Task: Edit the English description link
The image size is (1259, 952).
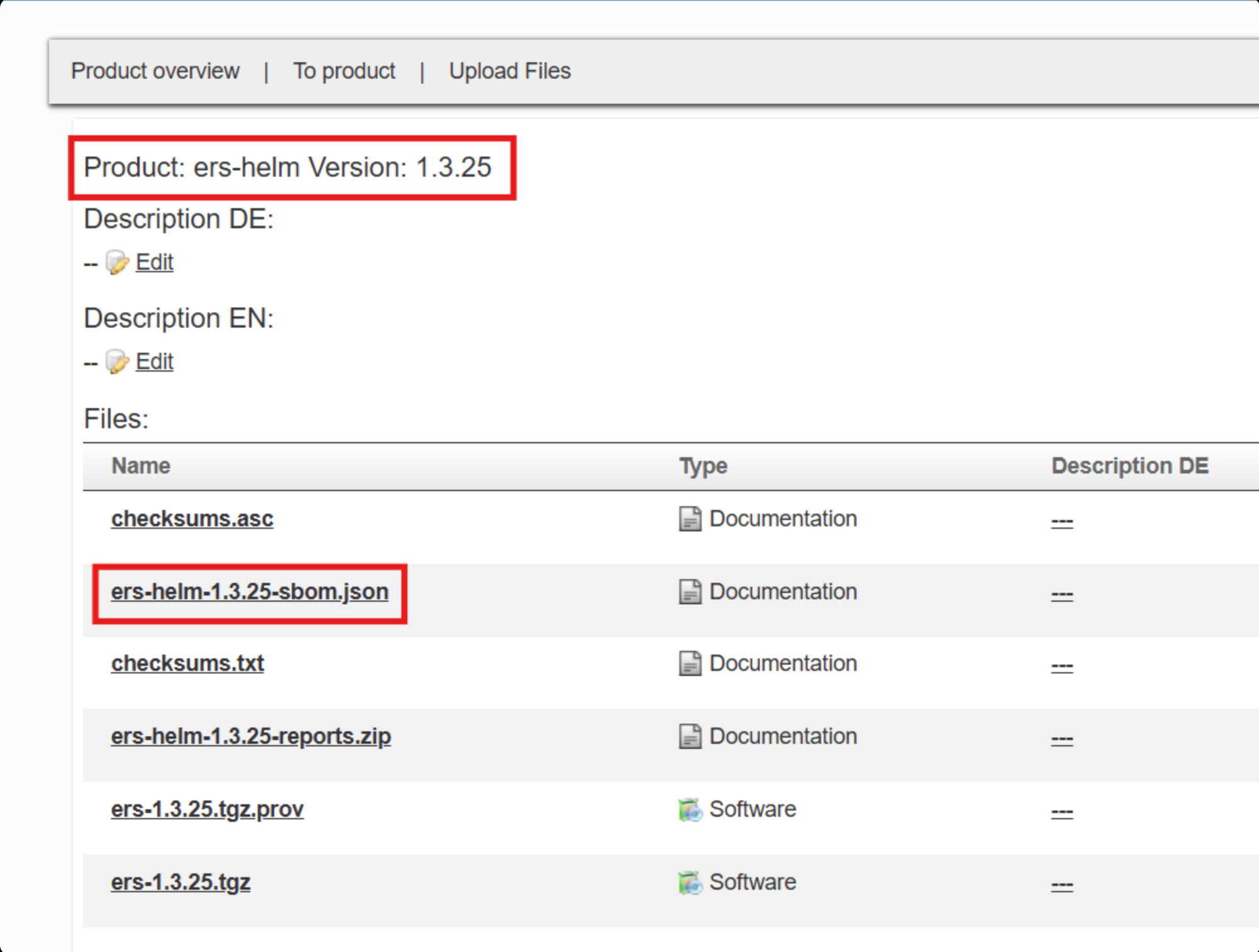Action: pos(154,361)
